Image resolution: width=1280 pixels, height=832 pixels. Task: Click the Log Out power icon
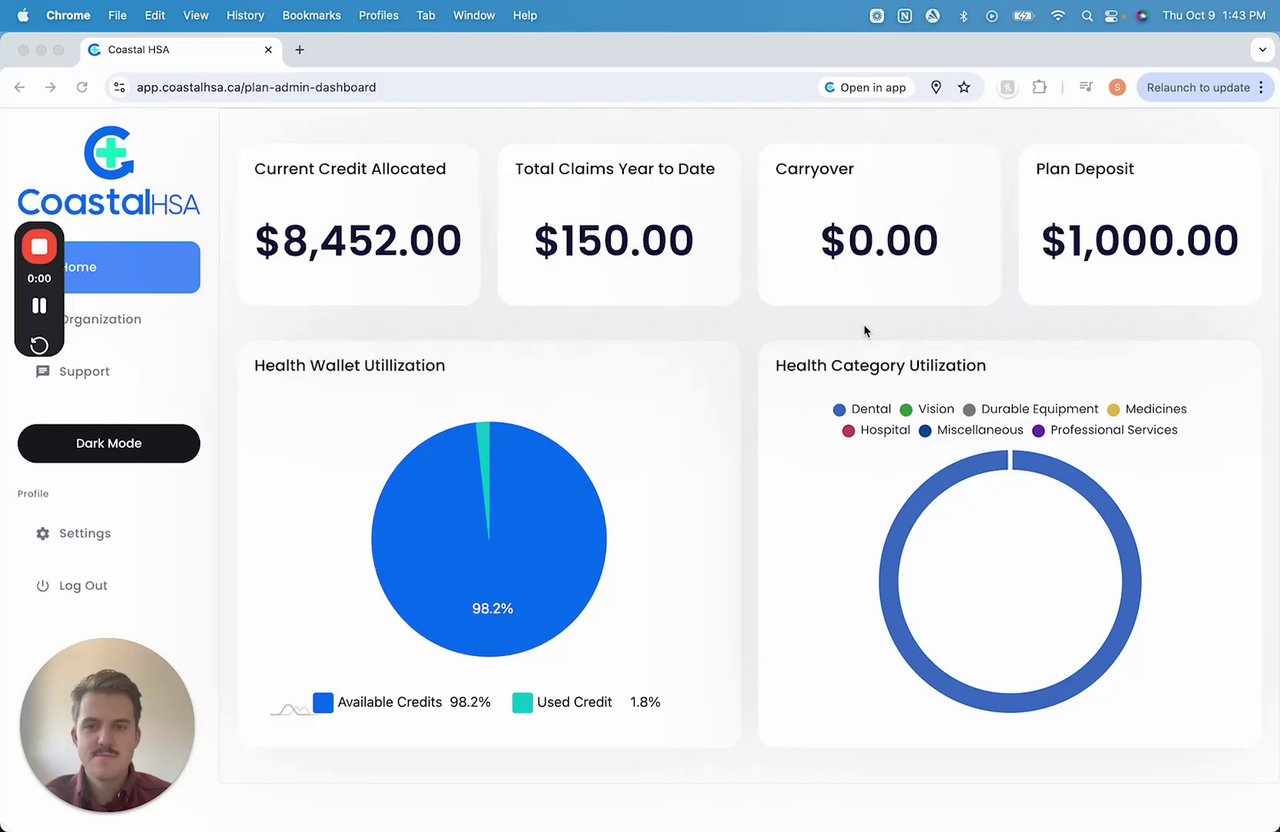pos(43,586)
